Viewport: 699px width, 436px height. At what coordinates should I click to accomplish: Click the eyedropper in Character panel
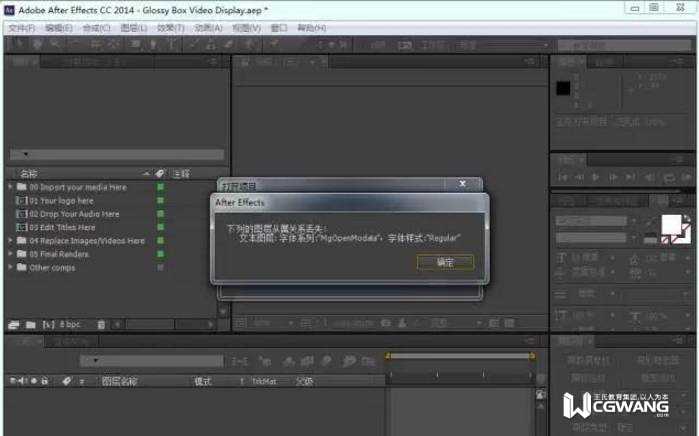pyautogui.click(x=650, y=221)
